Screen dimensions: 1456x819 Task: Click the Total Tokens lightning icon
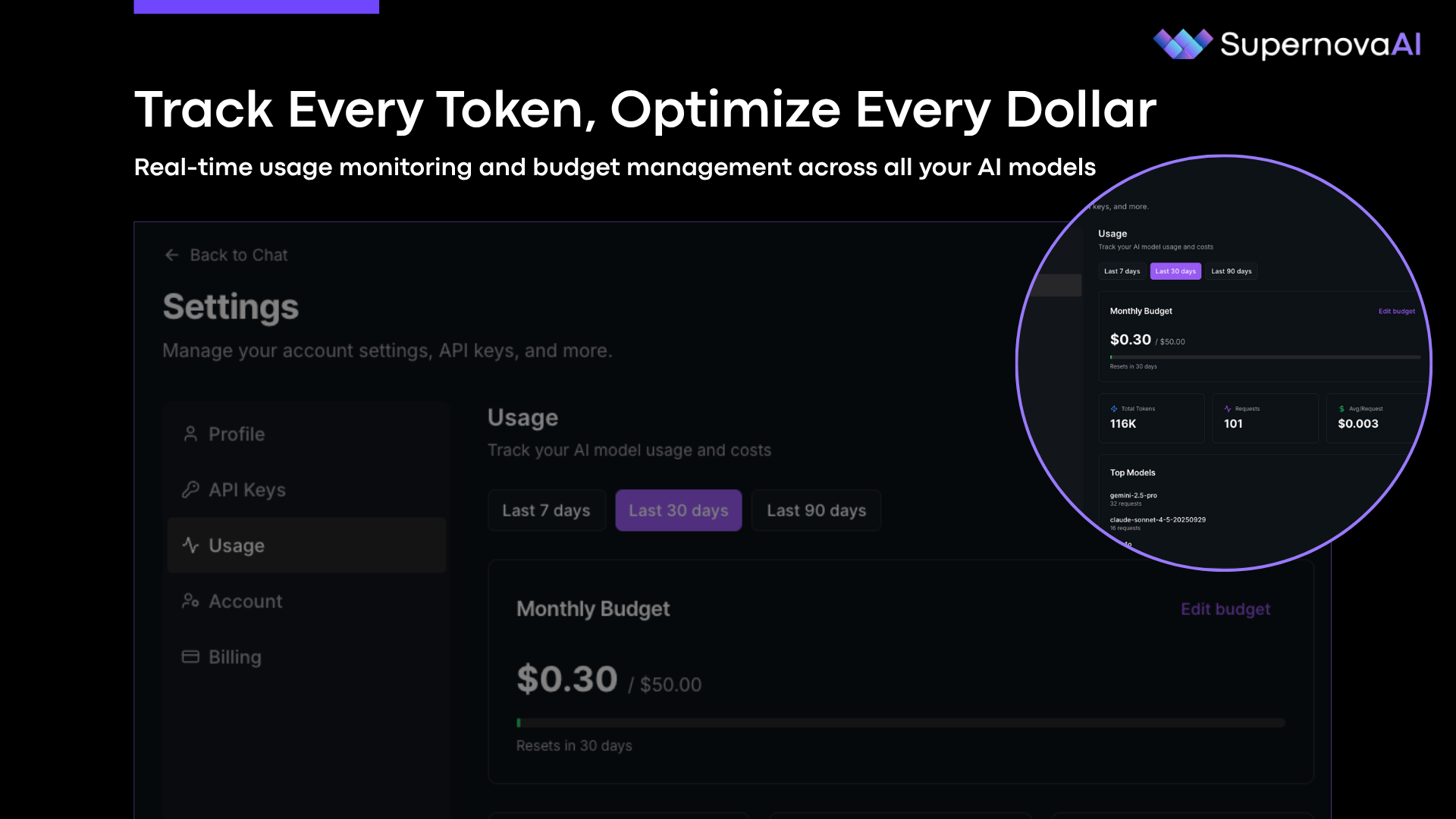pyautogui.click(x=1114, y=409)
